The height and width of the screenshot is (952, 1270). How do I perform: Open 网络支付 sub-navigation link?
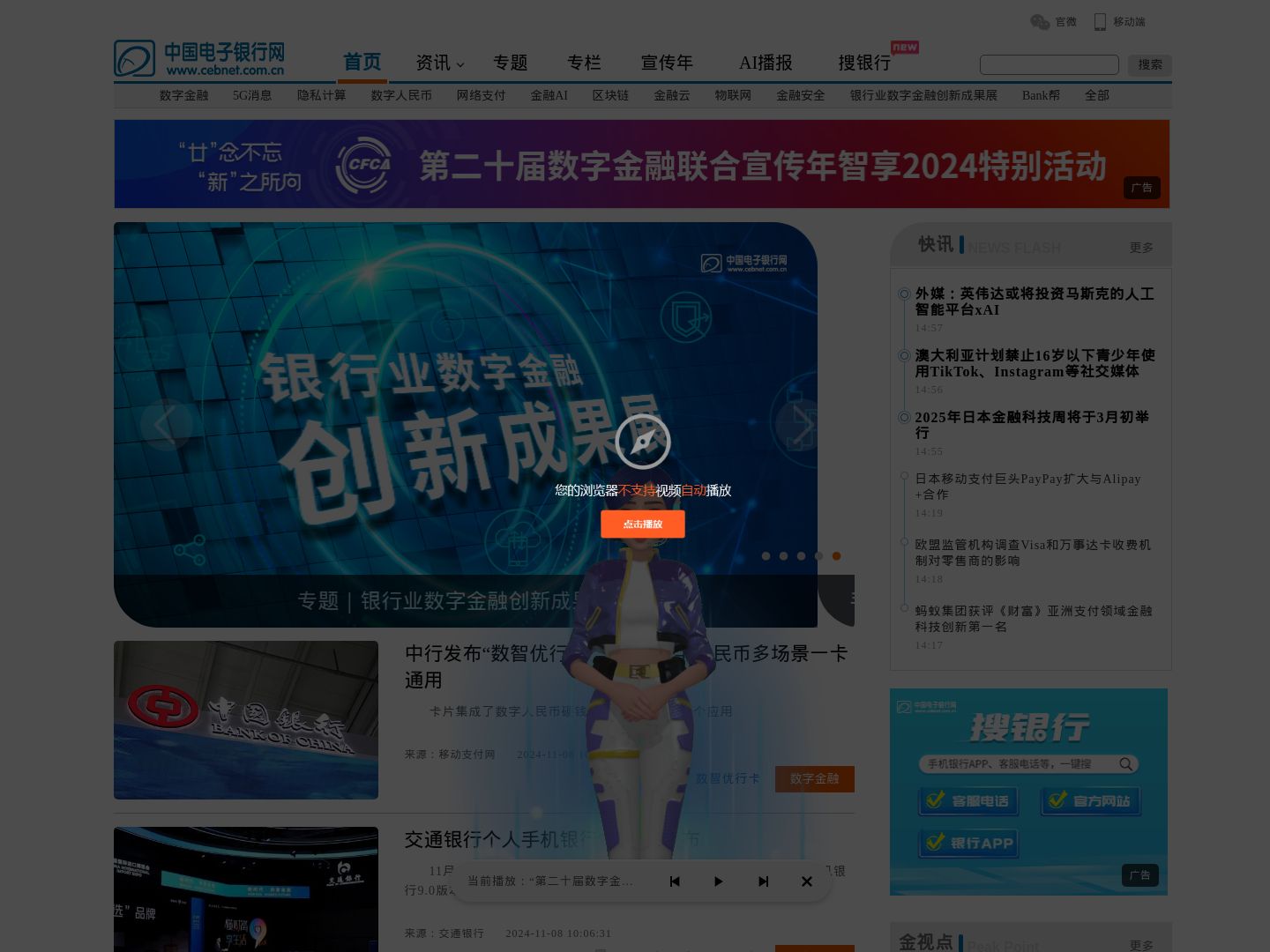[x=482, y=95]
